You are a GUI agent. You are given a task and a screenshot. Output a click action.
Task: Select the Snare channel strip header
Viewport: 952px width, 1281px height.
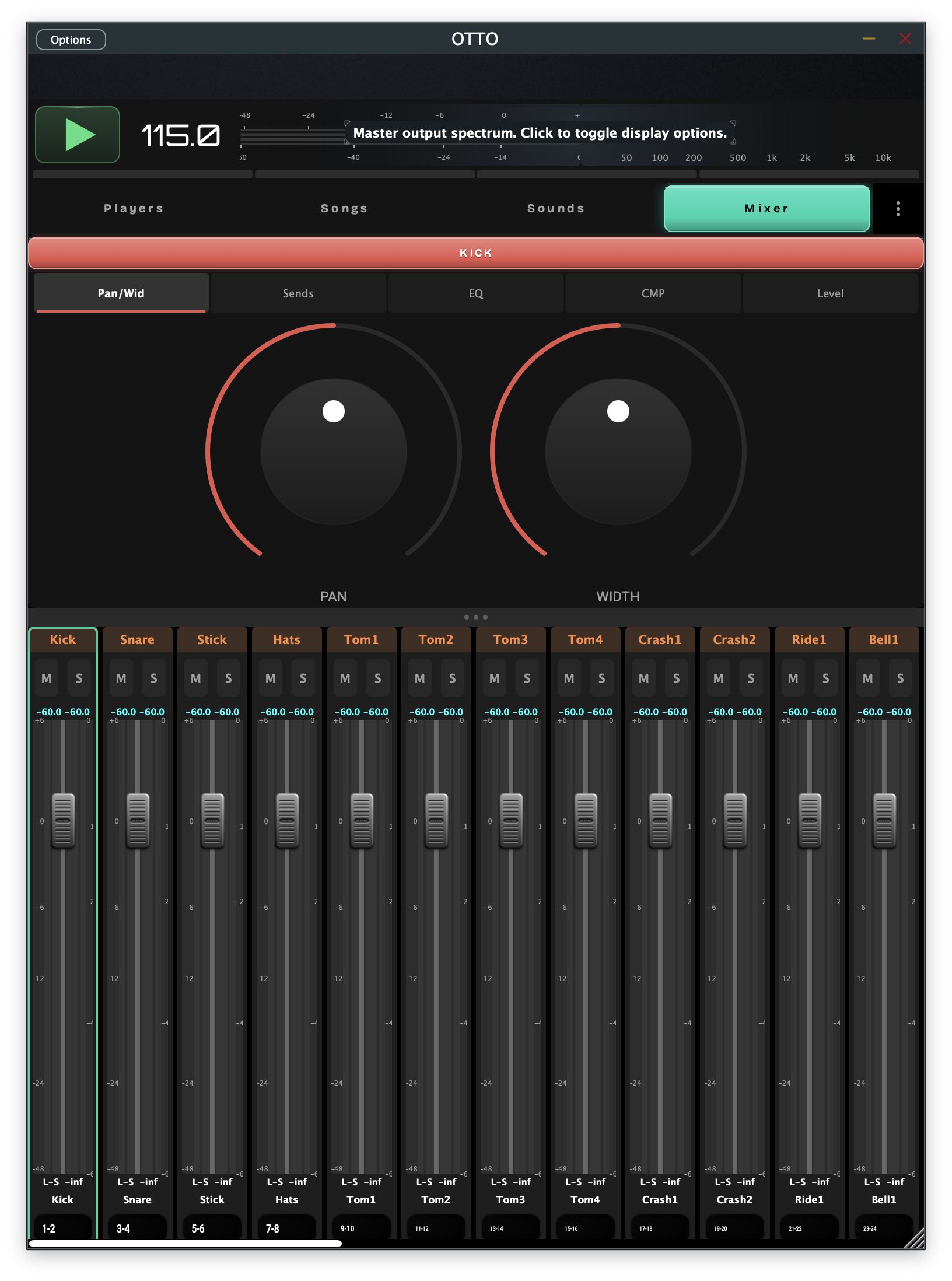(x=138, y=639)
